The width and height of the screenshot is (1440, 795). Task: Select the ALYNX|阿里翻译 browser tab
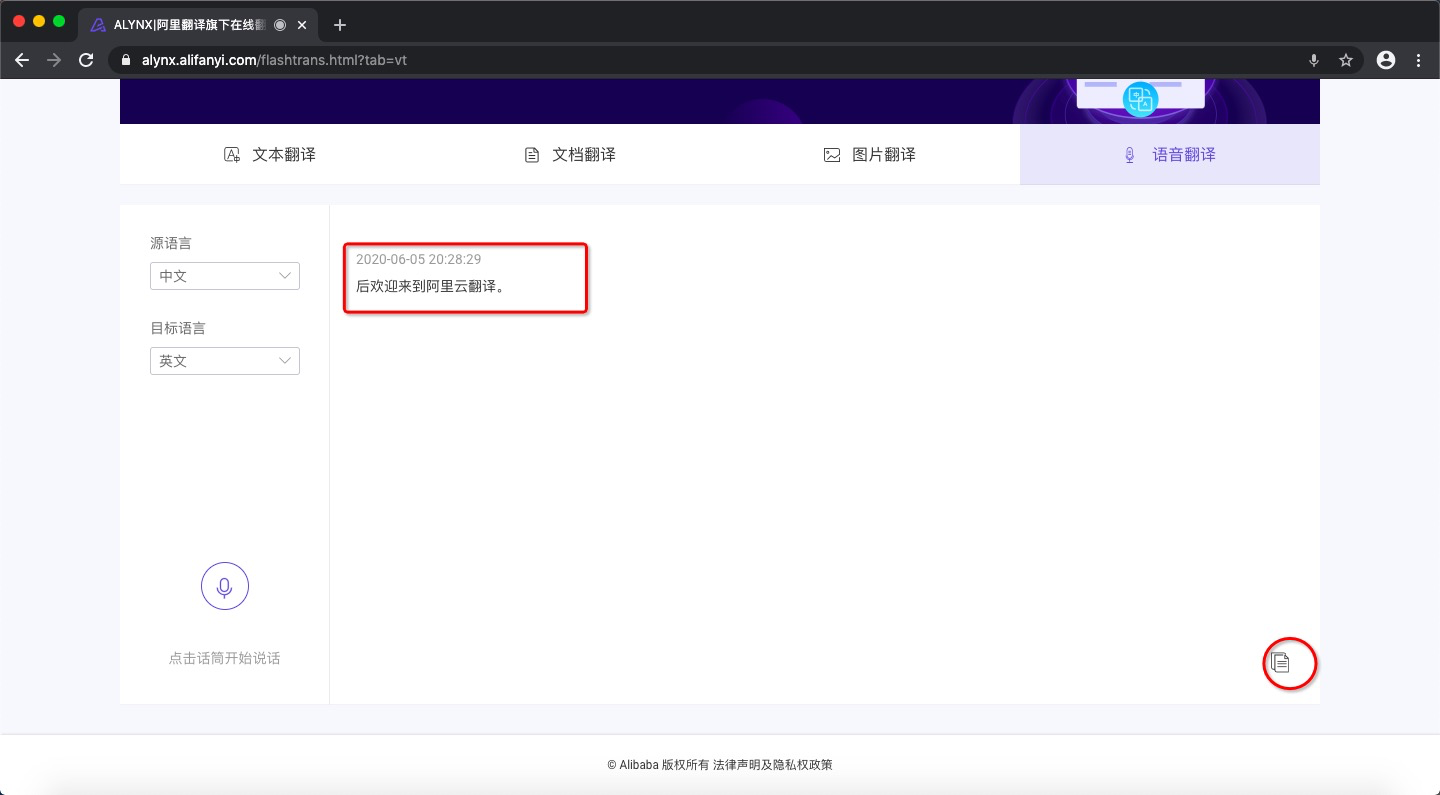196,25
